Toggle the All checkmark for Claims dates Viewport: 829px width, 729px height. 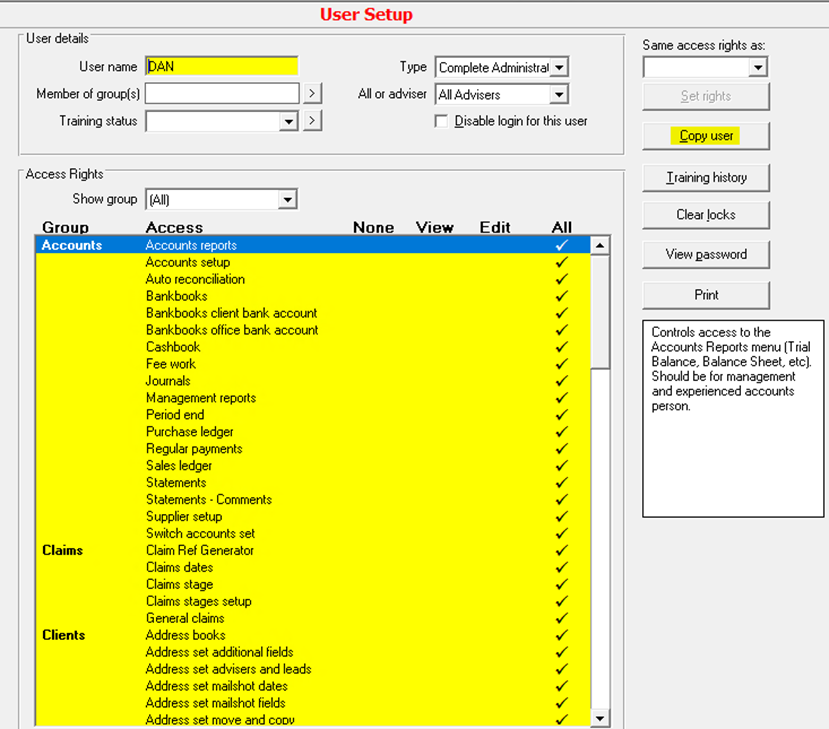point(561,567)
